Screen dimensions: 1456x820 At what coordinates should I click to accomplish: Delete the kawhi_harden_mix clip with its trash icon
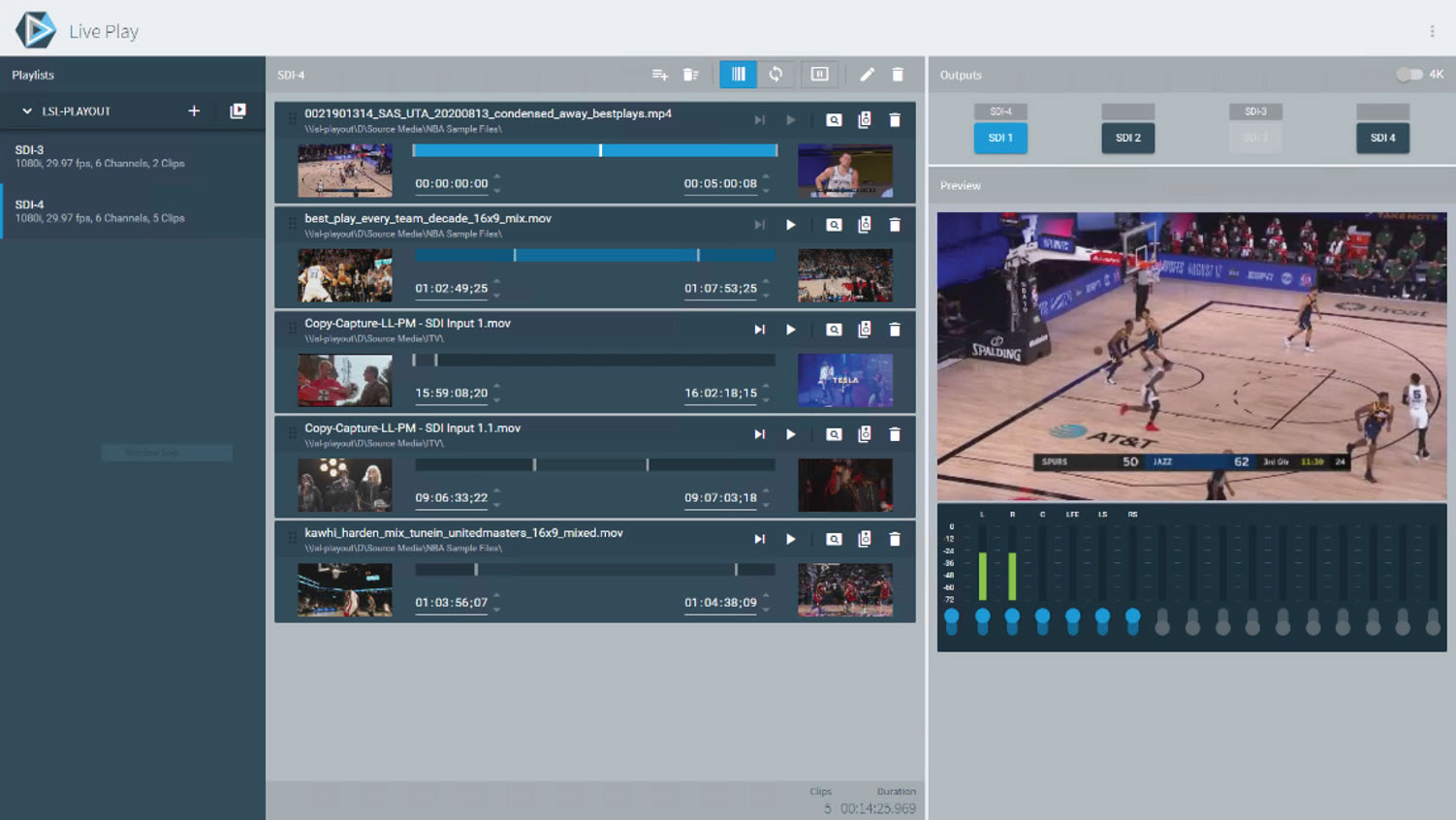click(x=895, y=539)
